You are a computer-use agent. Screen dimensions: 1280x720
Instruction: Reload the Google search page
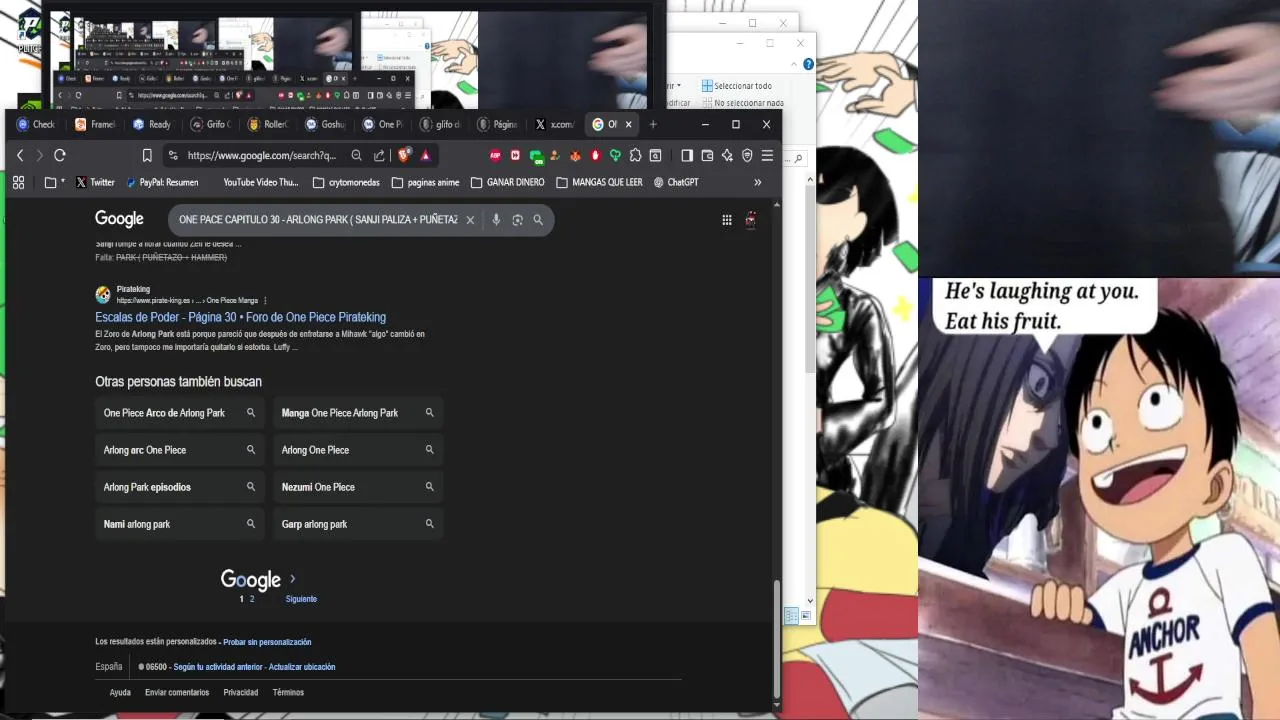(x=60, y=155)
